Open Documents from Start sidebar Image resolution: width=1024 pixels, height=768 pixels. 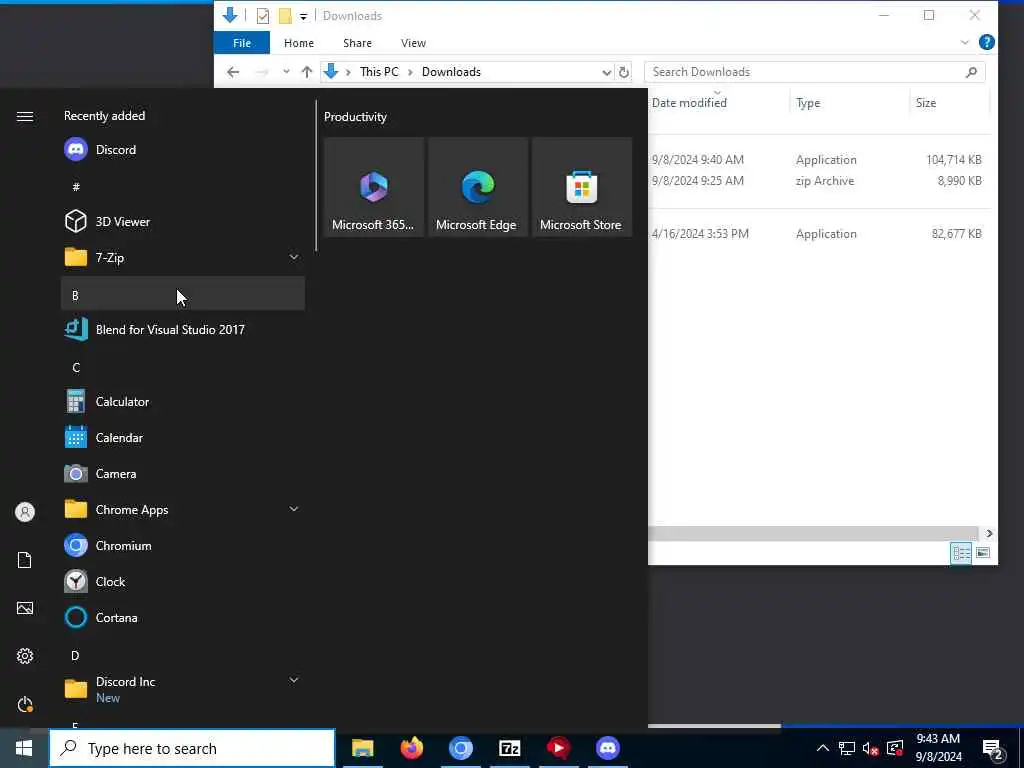coord(25,560)
